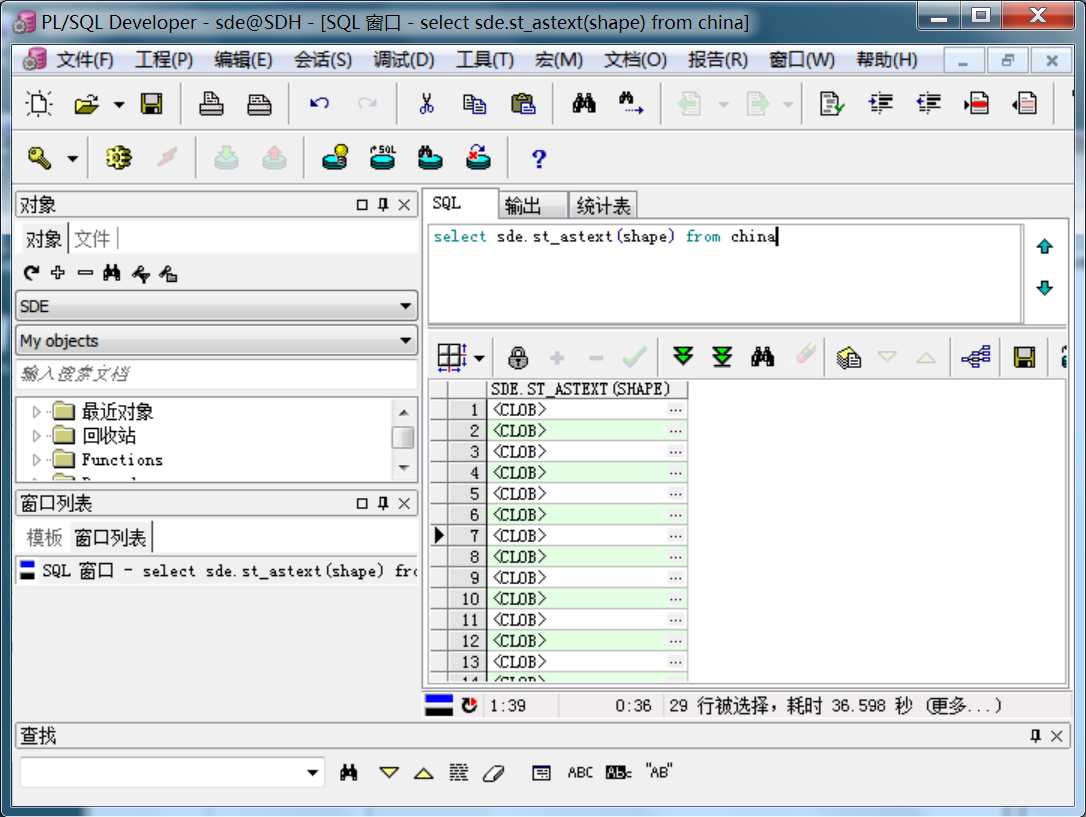Click the PL/SQL Beautifier icon

click(831, 104)
